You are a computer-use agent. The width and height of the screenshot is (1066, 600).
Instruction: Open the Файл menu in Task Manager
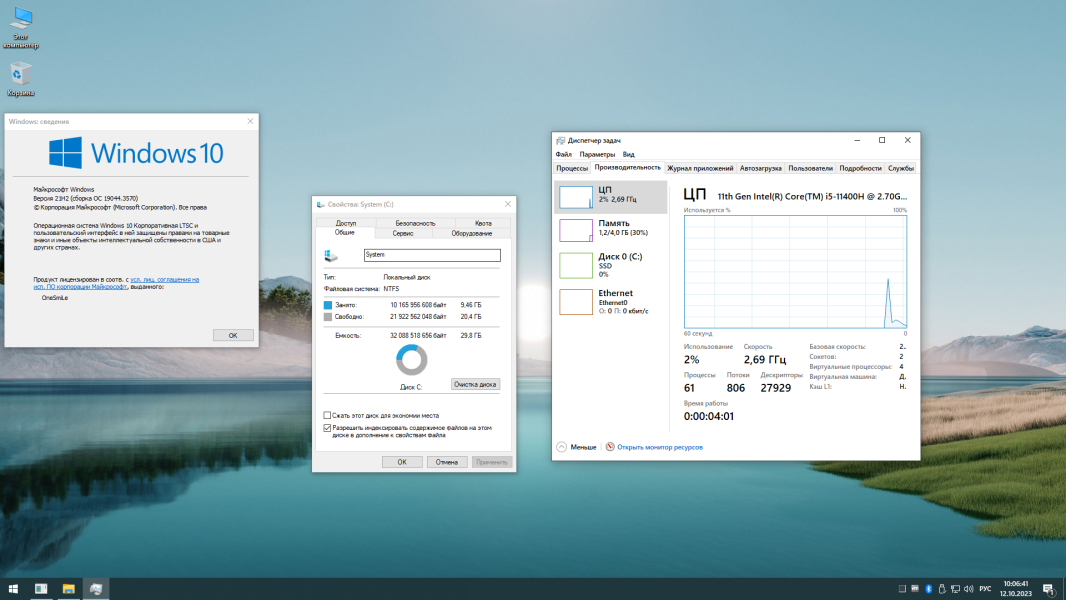tap(564, 154)
